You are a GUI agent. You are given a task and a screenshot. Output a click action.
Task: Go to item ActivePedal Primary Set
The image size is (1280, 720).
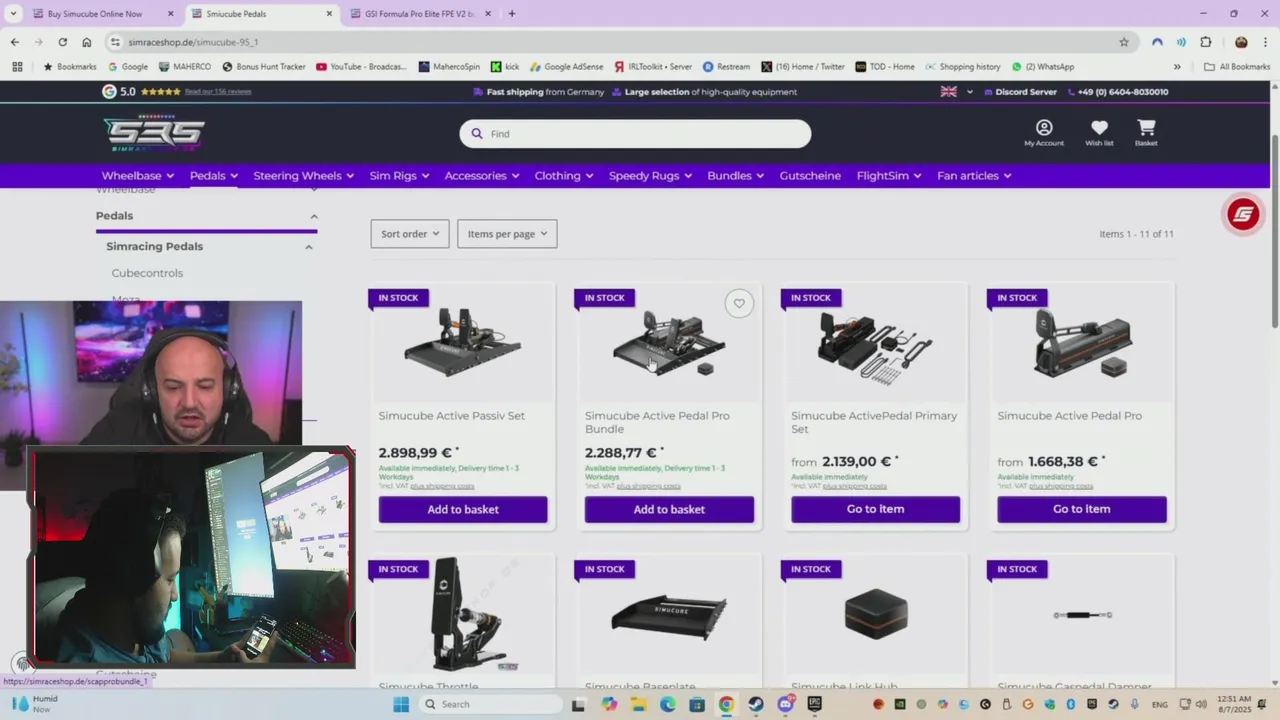pyautogui.click(x=875, y=509)
